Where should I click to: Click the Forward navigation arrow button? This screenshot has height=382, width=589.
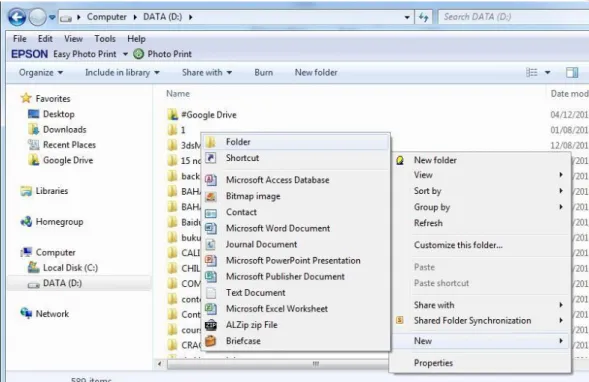37,17
